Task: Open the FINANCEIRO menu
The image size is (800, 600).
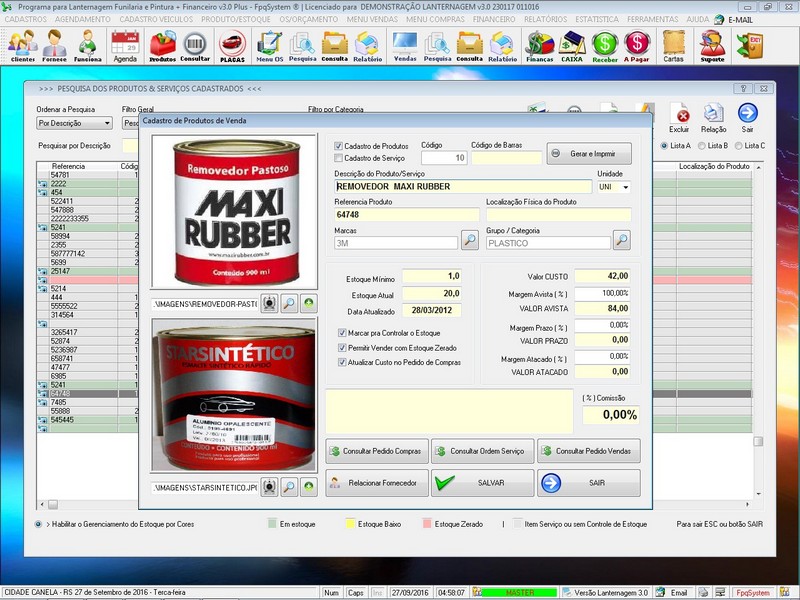Action: pyautogui.click(x=494, y=19)
